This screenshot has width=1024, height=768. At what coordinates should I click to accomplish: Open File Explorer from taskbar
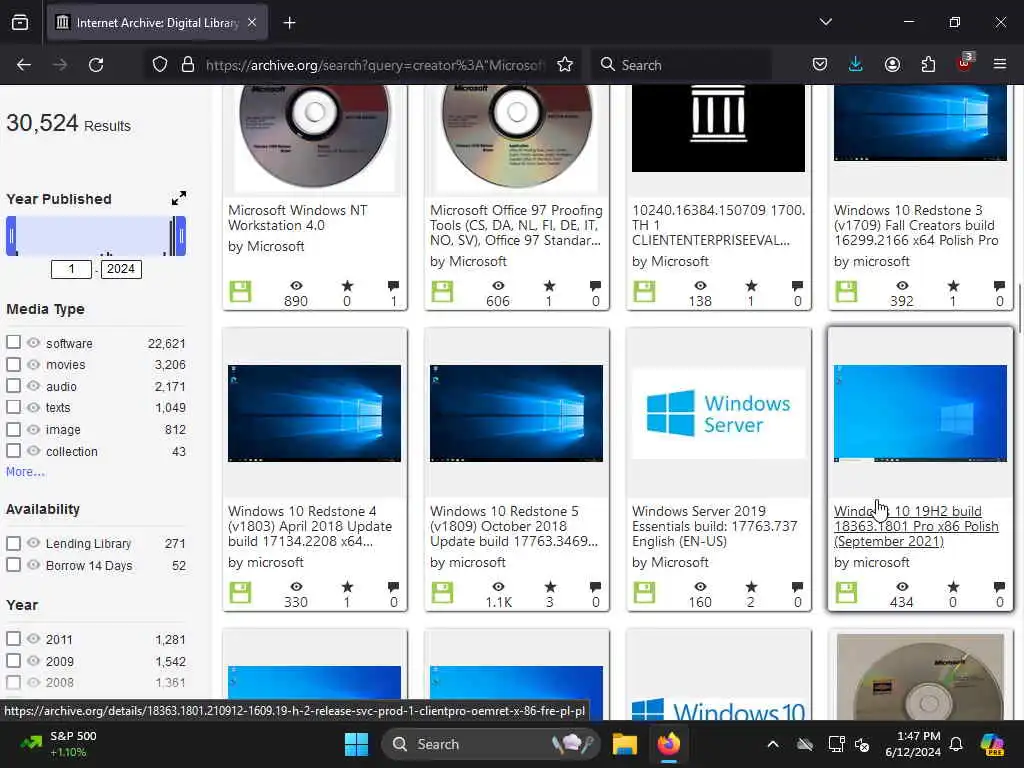624,744
